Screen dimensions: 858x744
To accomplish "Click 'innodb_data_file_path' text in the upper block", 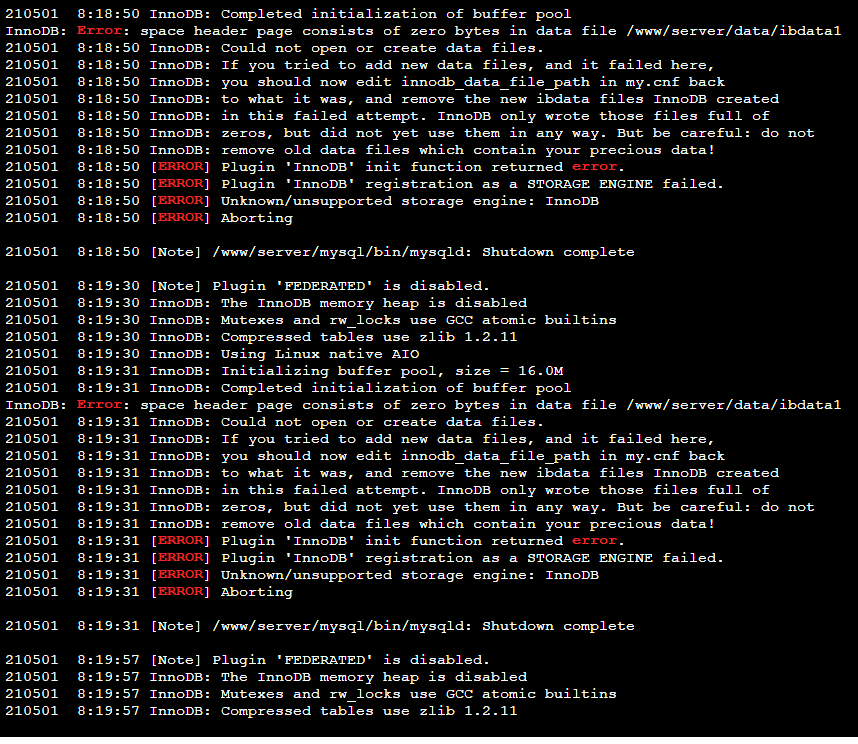I will point(495,82).
